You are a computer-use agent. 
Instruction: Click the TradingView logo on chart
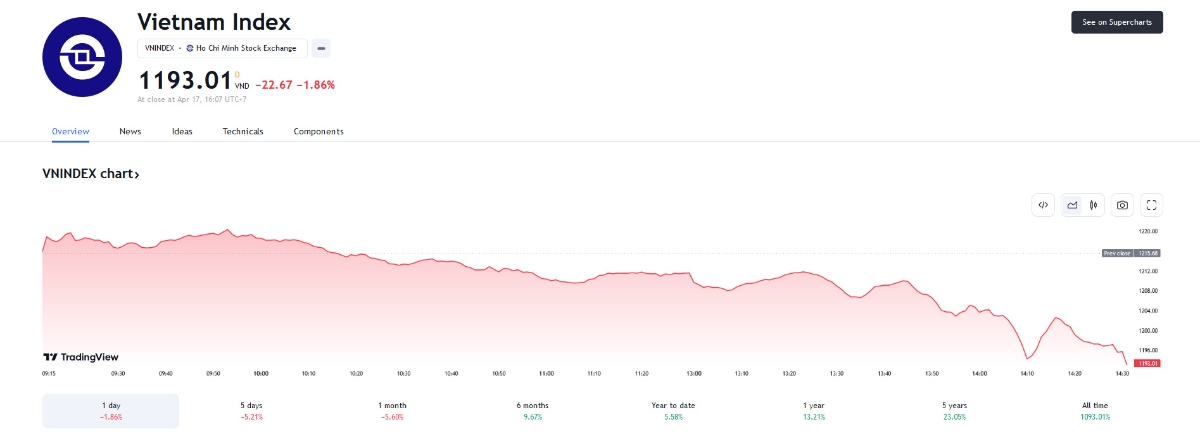tap(80, 357)
